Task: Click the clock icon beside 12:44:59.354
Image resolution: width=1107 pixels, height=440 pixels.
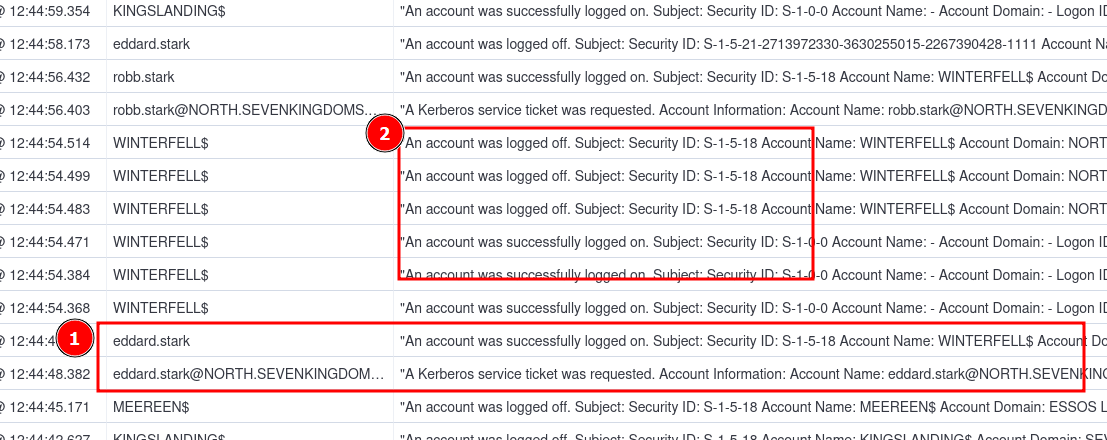Action: pyautogui.click(x=2, y=11)
